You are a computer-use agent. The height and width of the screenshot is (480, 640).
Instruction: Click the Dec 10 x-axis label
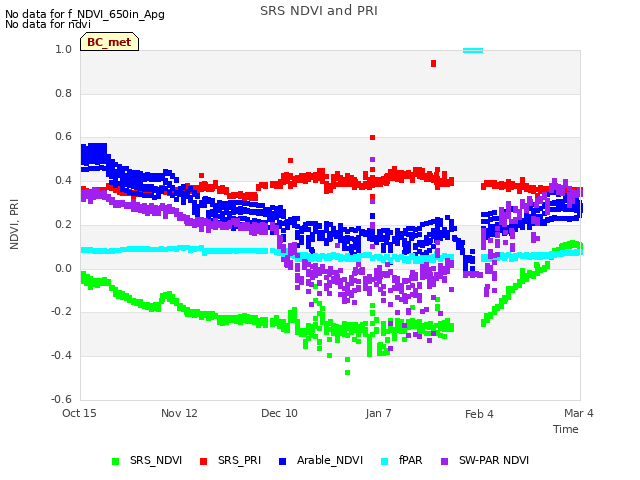(x=279, y=413)
